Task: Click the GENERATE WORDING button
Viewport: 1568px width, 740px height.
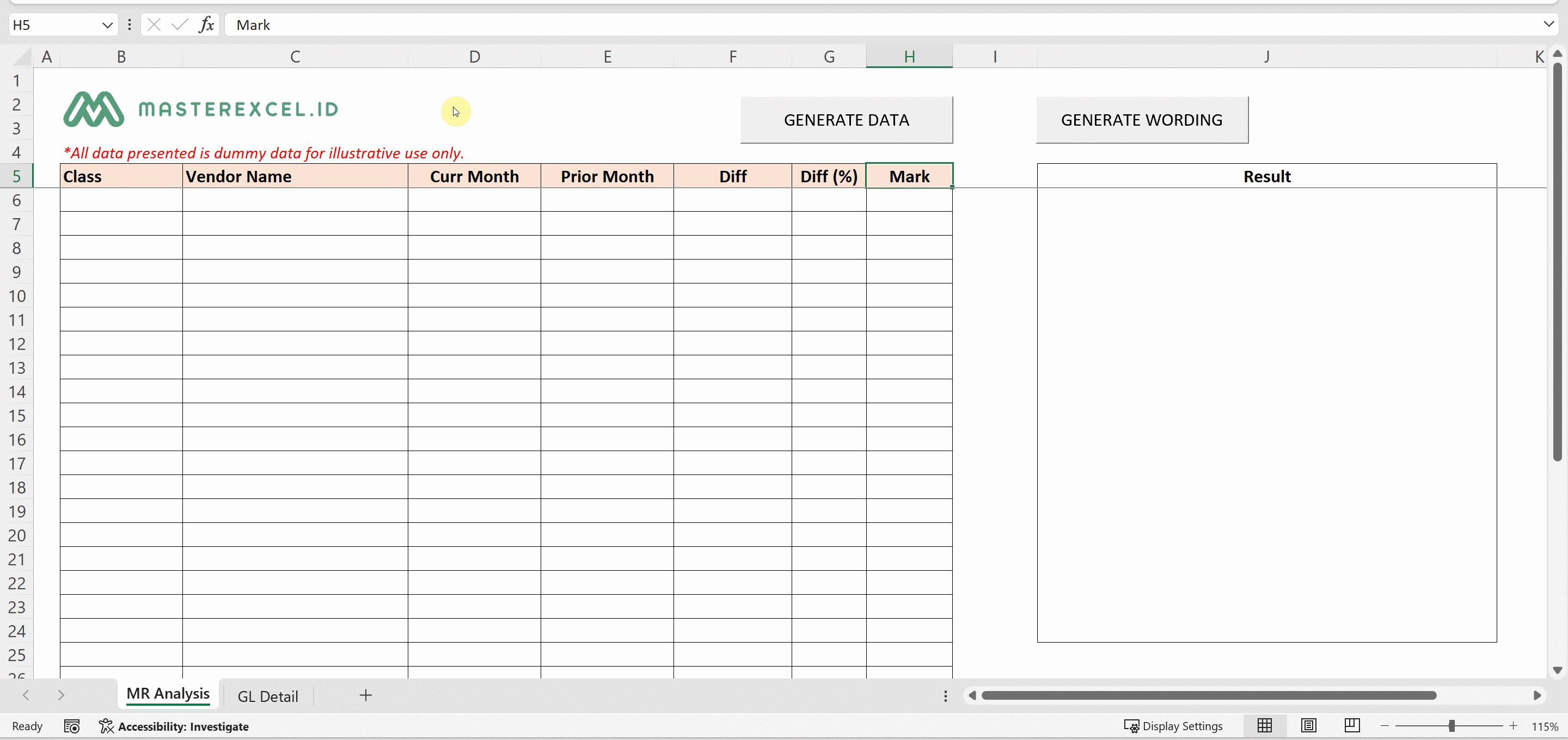Action: click(1142, 119)
